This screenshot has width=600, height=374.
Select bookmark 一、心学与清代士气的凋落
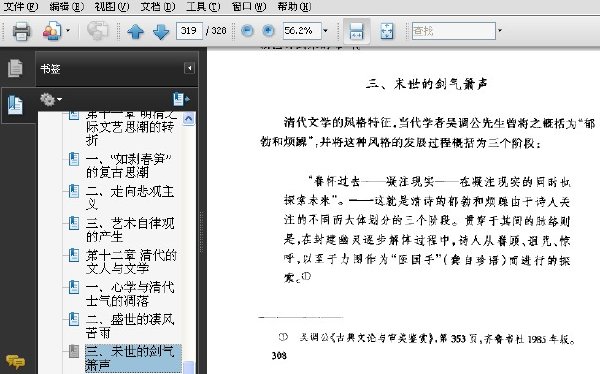[x=130, y=294]
